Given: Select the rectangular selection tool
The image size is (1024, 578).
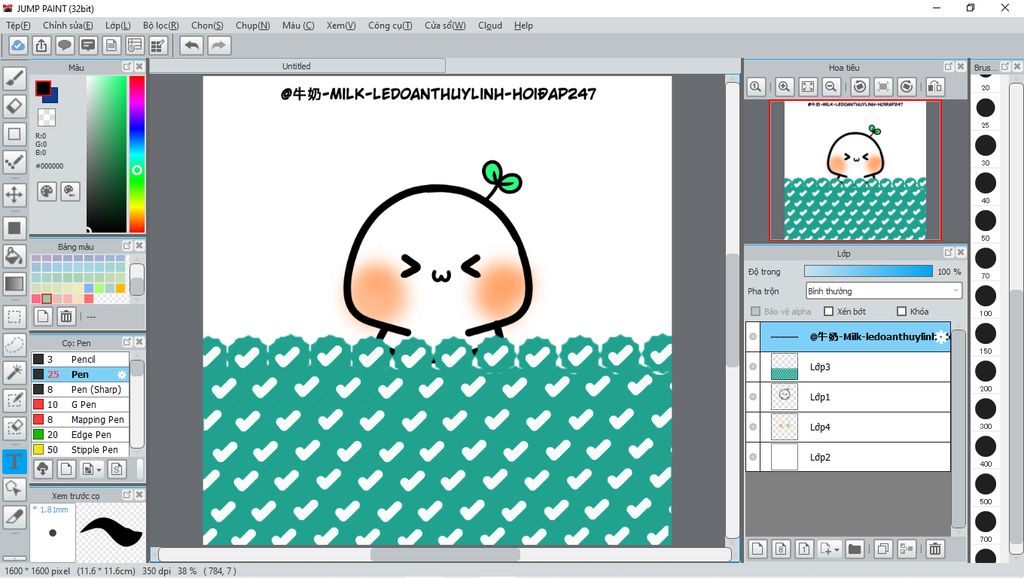Looking at the screenshot, I should (x=14, y=317).
